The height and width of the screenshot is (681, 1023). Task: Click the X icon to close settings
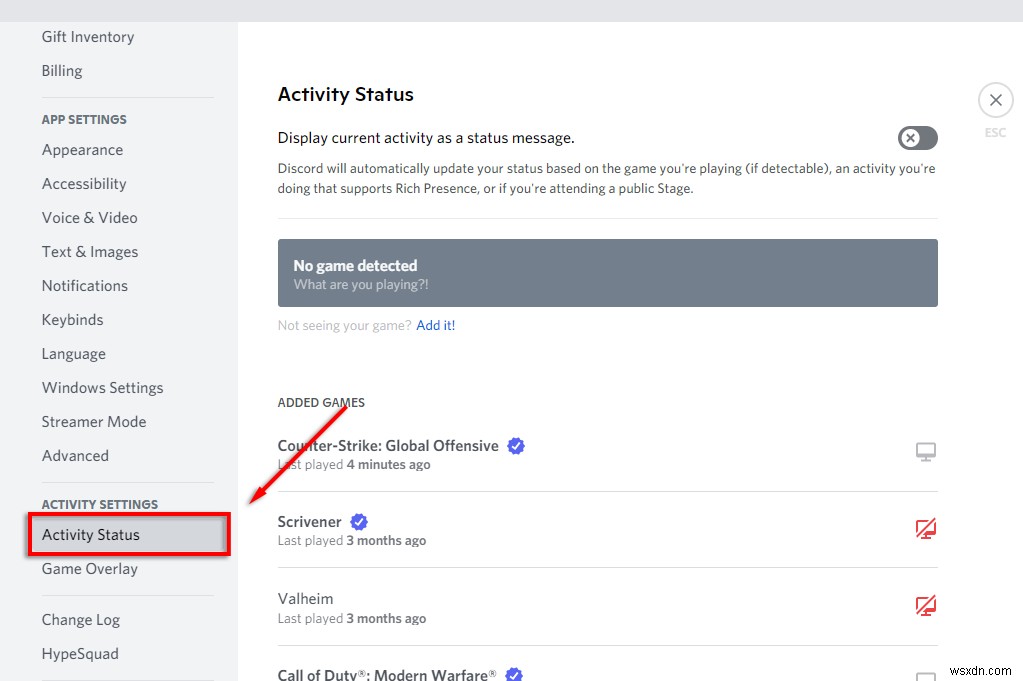click(995, 100)
